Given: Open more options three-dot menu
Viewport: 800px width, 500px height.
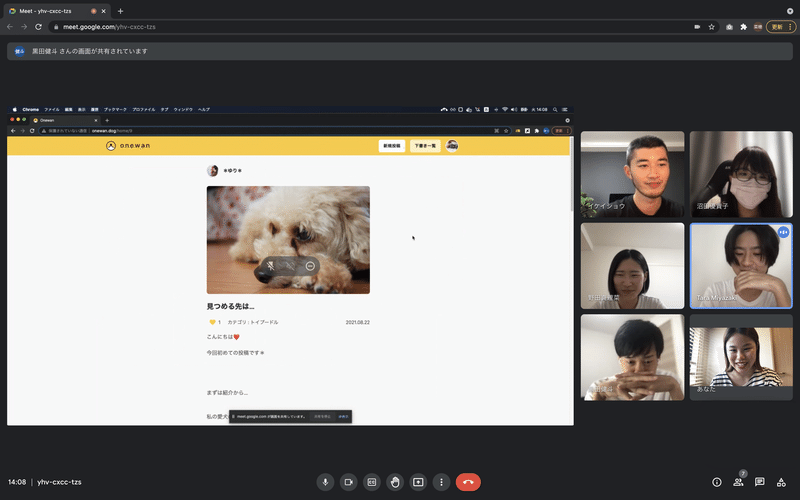Looking at the screenshot, I should pos(441,482).
